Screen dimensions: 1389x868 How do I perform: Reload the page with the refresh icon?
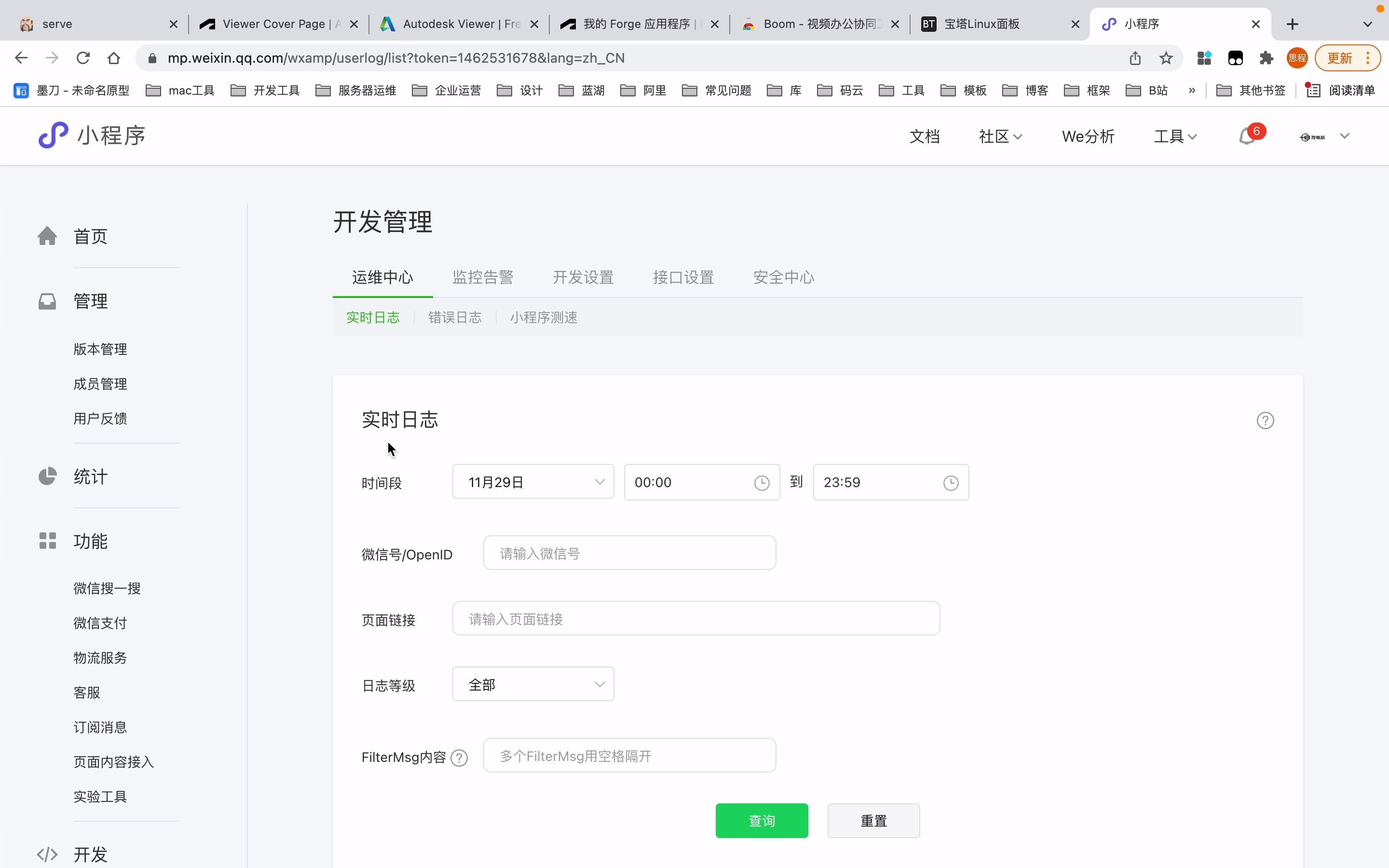click(83, 58)
